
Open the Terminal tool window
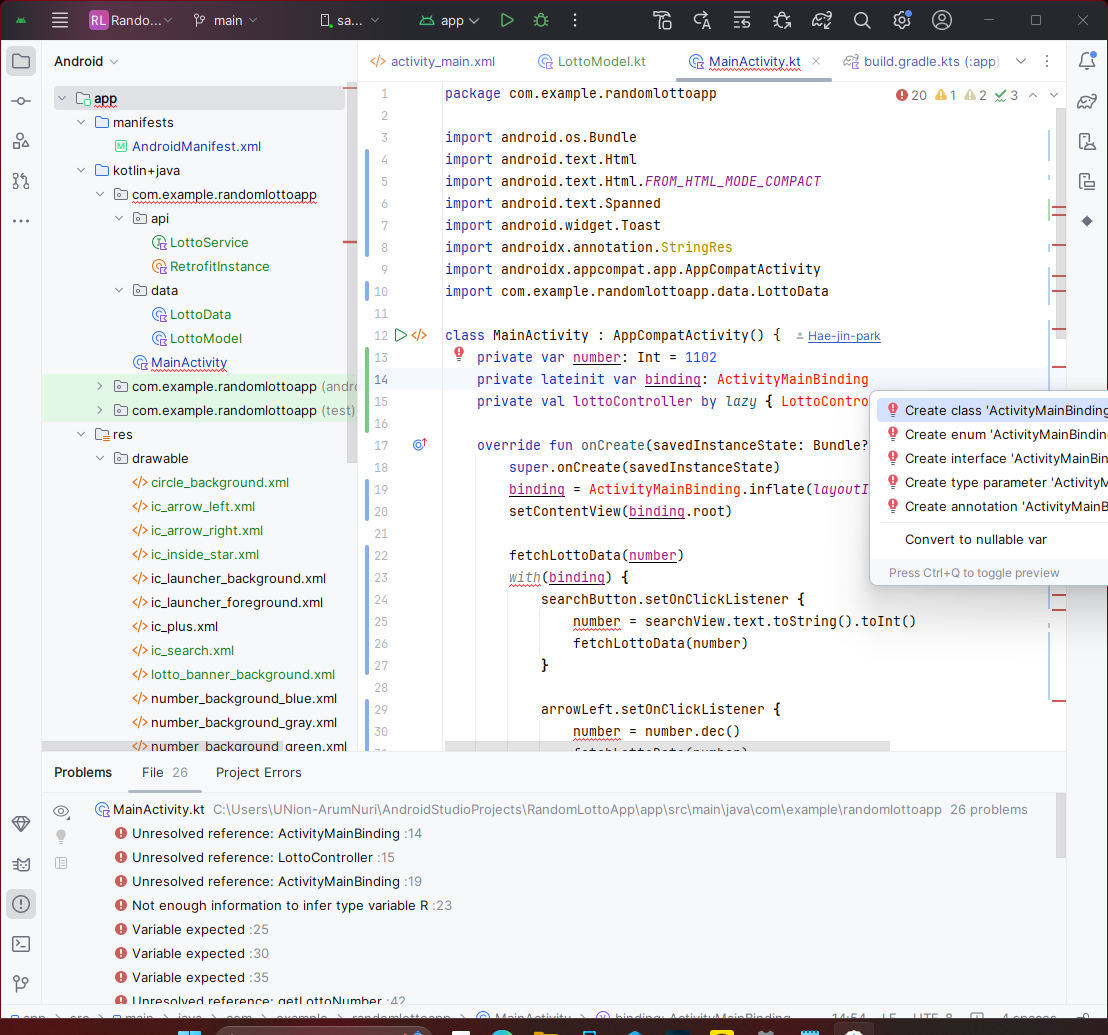(21, 944)
